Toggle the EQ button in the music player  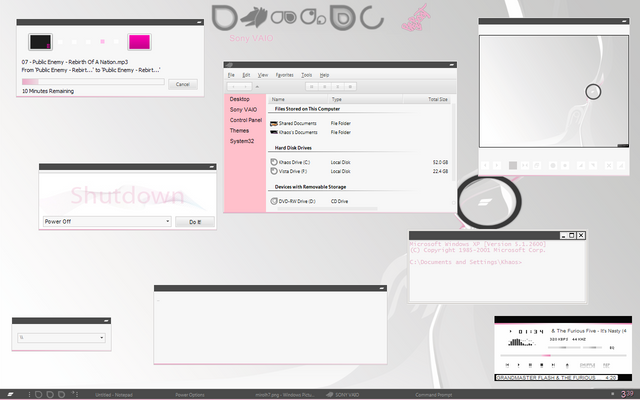click(612, 348)
